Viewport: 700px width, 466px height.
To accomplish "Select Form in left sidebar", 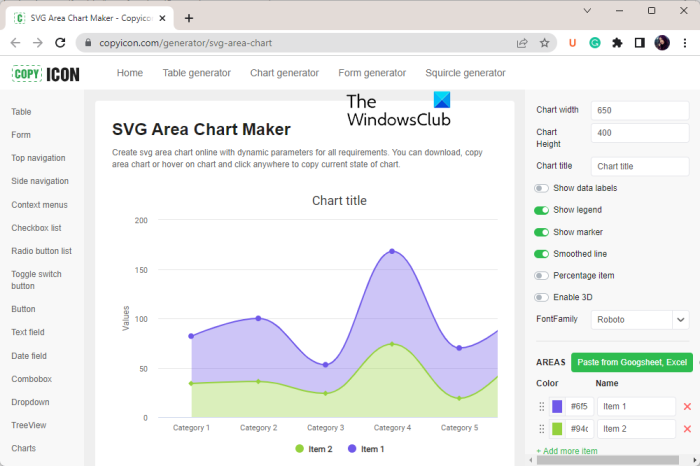I will [21, 135].
